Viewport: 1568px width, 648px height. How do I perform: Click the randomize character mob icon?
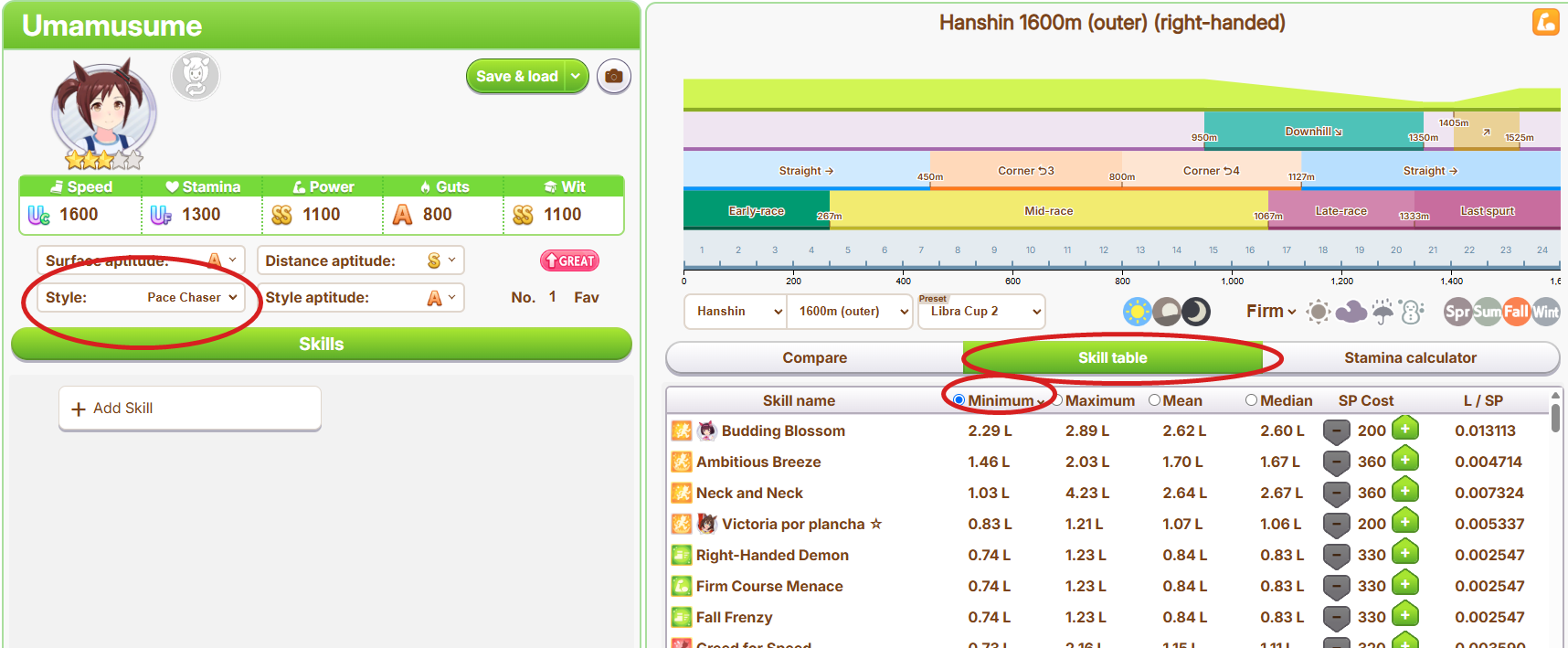coord(196,77)
